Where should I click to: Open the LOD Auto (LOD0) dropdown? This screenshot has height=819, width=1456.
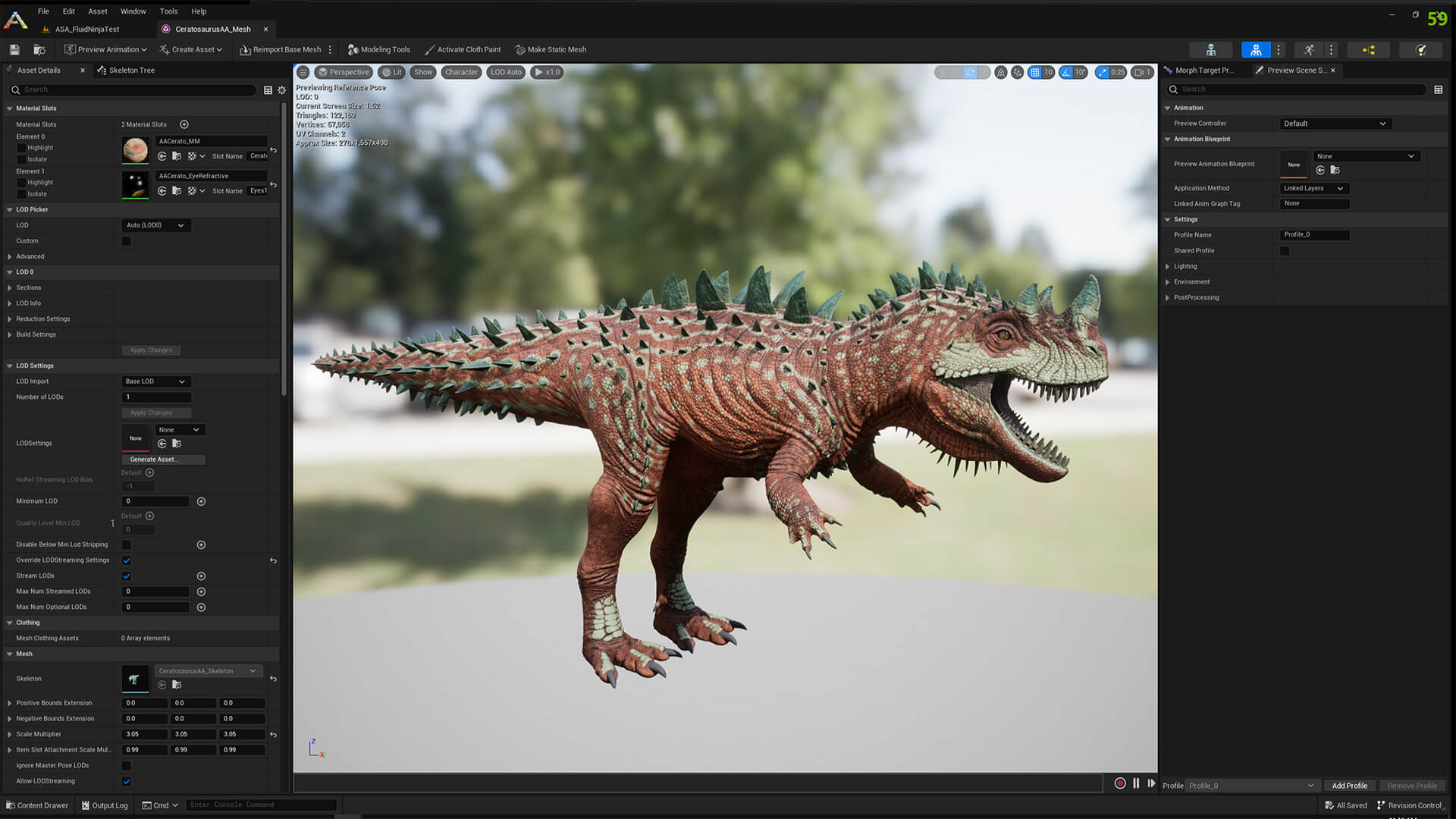point(155,225)
